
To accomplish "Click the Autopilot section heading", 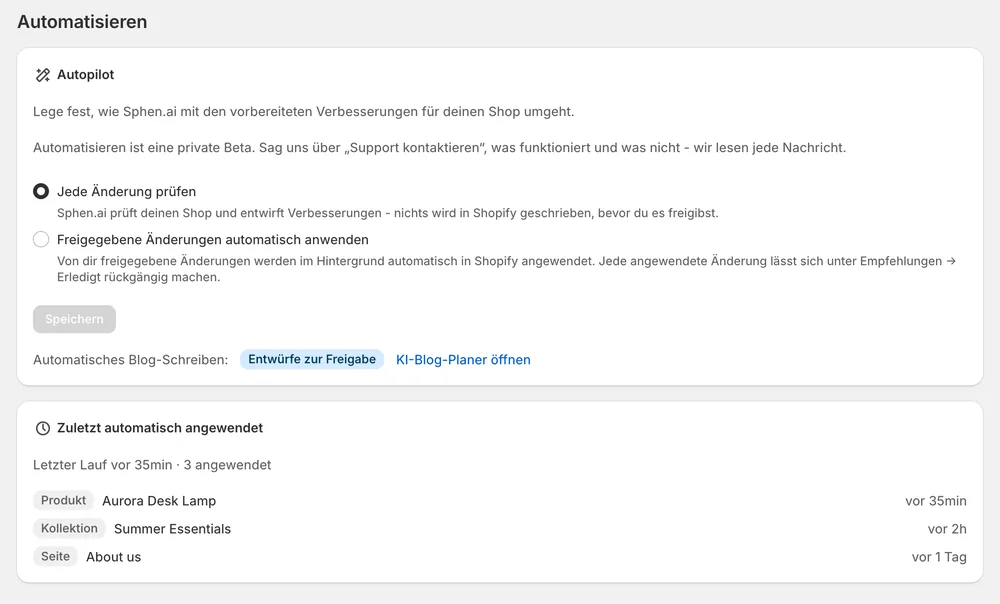I will click(x=85, y=75).
